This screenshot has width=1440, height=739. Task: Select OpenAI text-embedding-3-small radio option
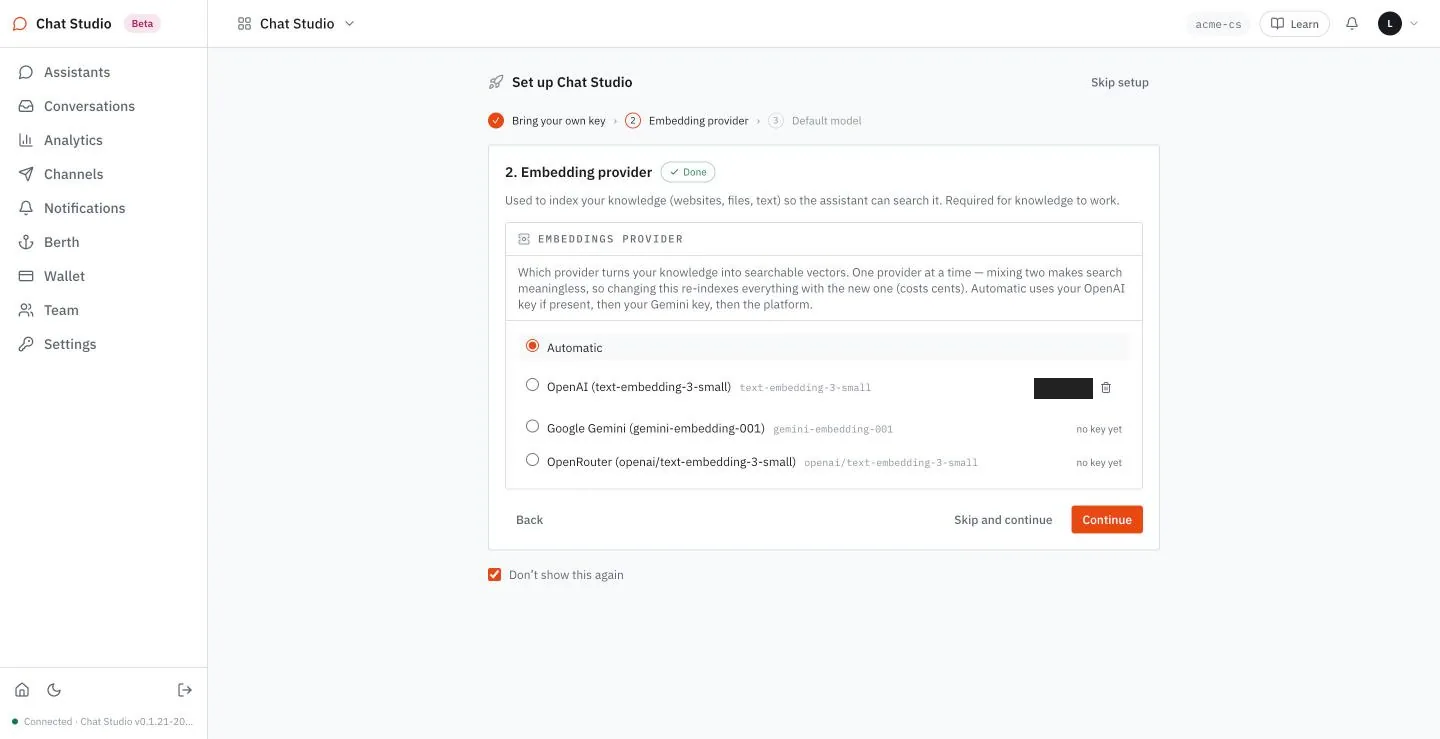(532, 385)
